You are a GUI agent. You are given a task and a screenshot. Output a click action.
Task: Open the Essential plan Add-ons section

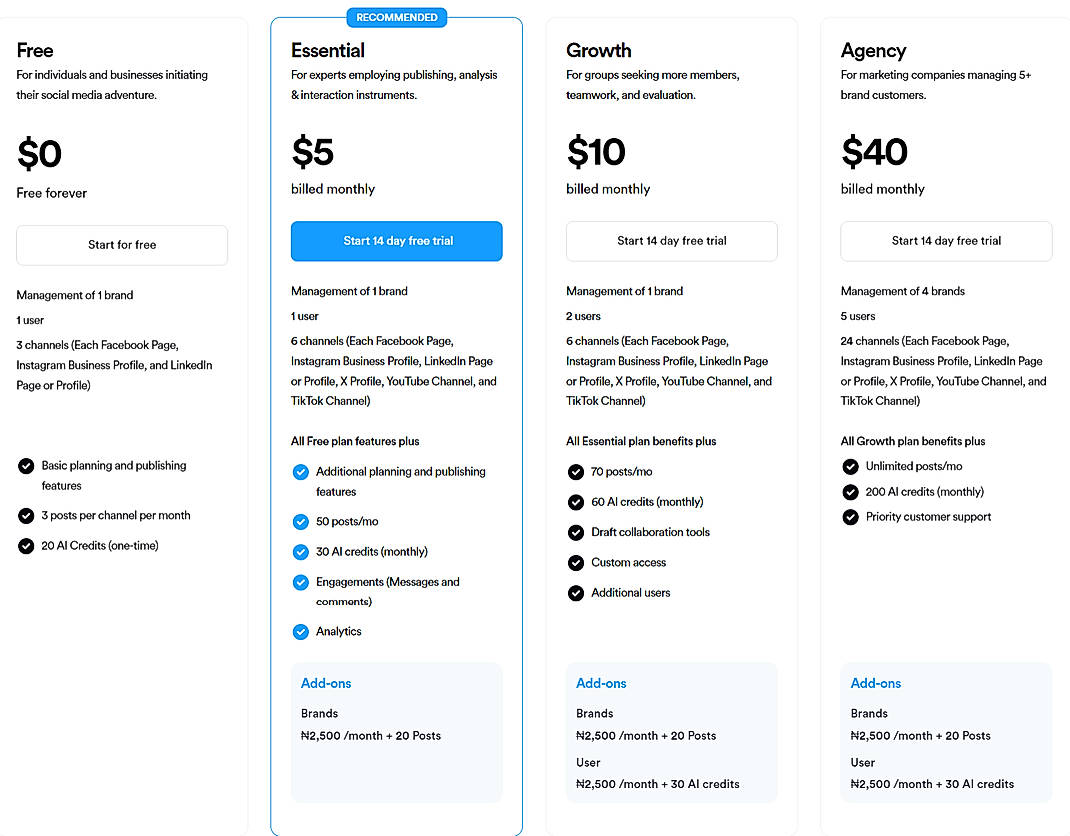(x=326, y=683)
